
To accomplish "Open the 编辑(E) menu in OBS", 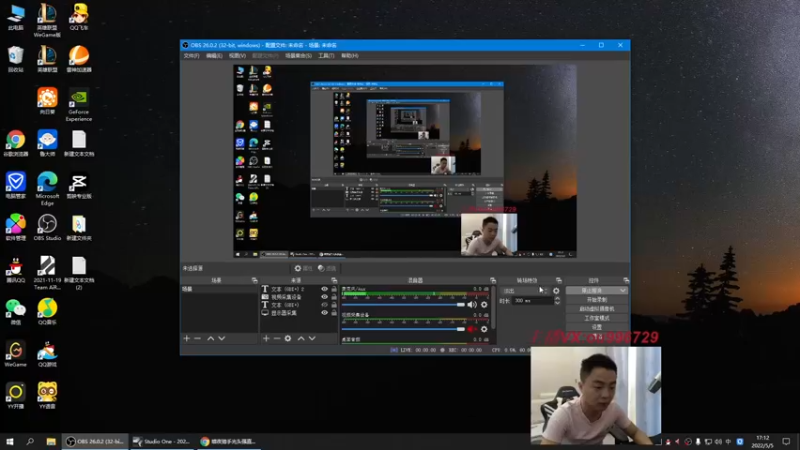I will [x=214, y=56].
